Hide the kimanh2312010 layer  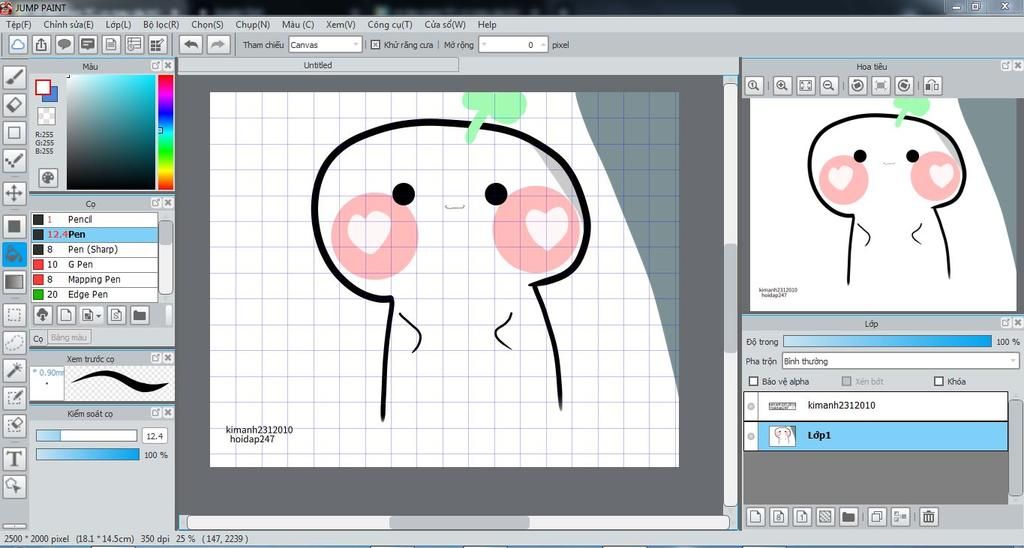(751, 406)
